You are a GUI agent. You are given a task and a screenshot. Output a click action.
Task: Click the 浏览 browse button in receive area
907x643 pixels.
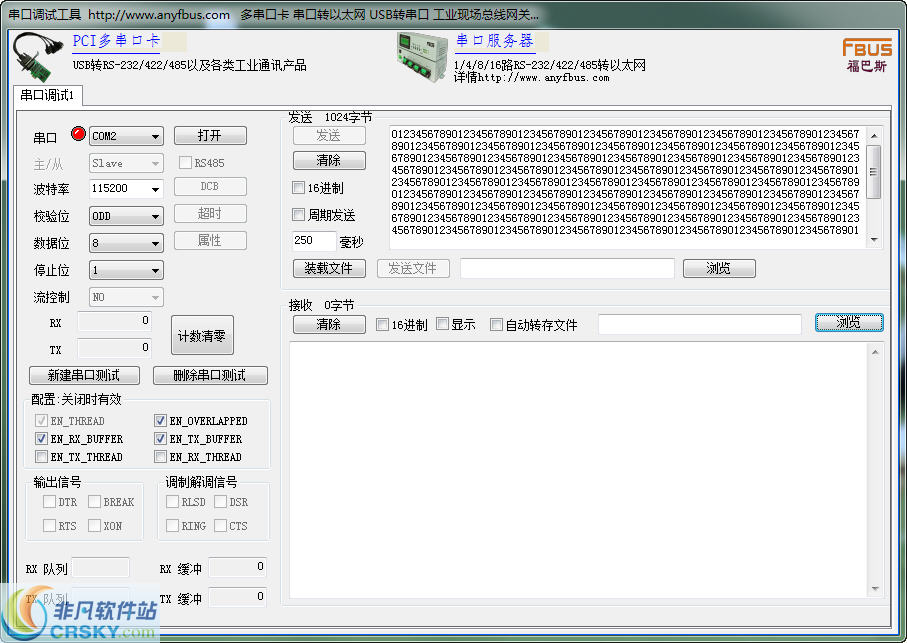[849, 322]
